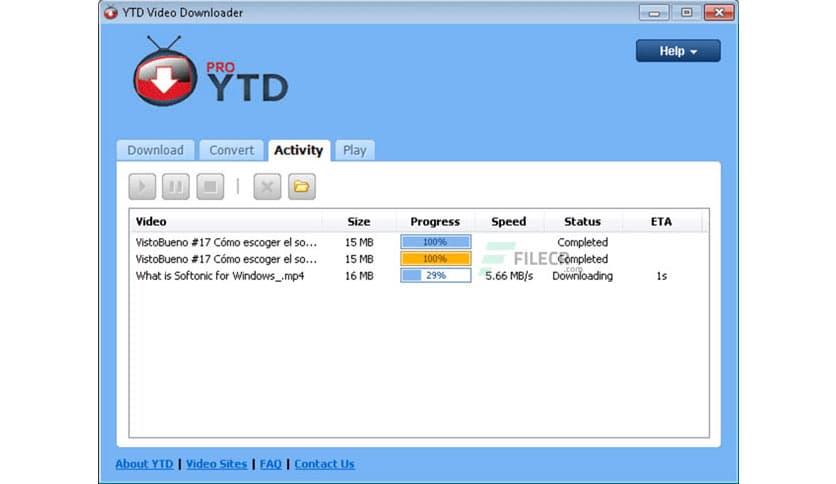Screen dimensions: 836x484
Task: Open the download folder icon
Action: point(302,187)
